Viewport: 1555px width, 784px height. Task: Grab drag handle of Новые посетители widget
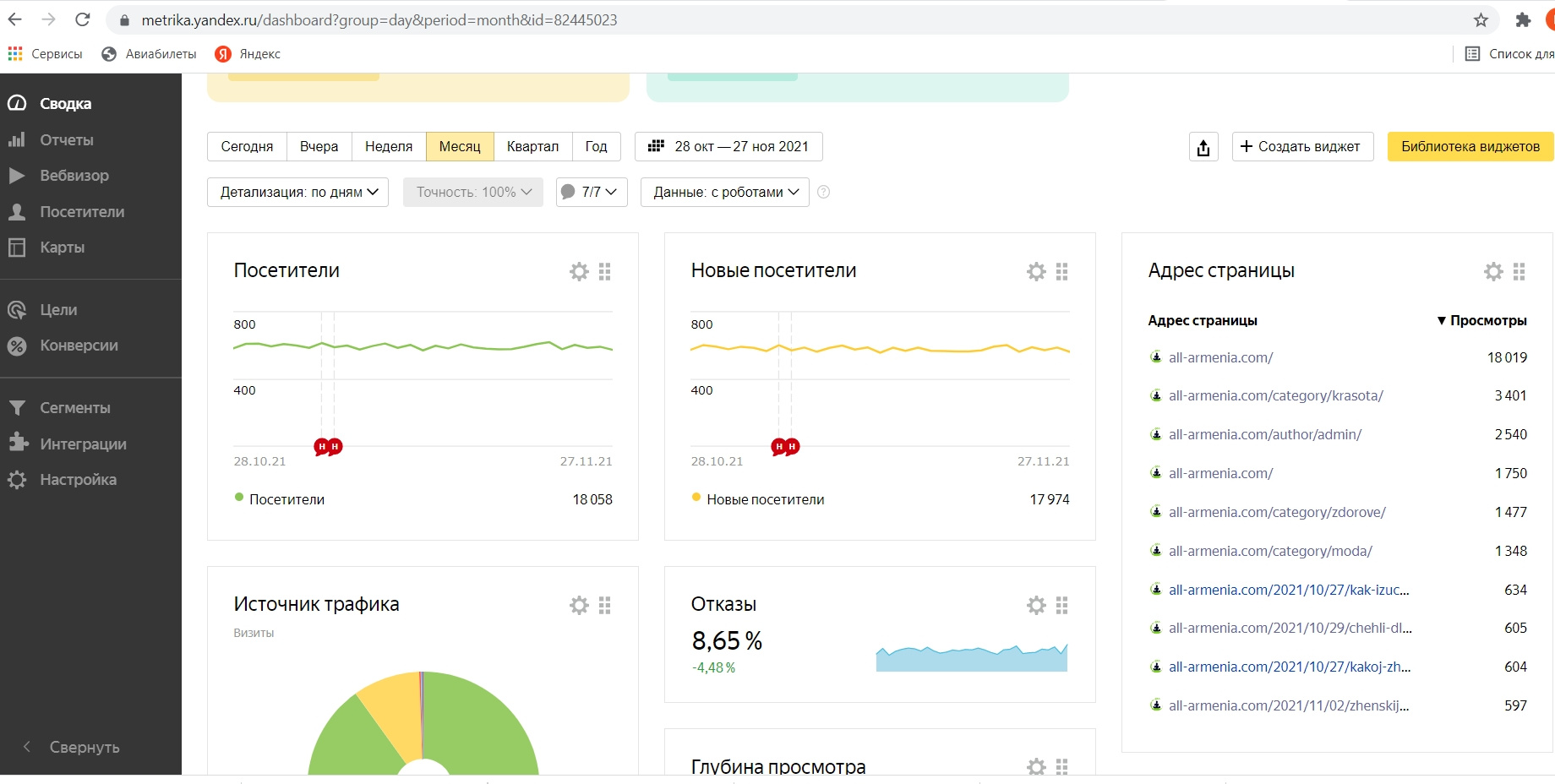click(1062, 271)
